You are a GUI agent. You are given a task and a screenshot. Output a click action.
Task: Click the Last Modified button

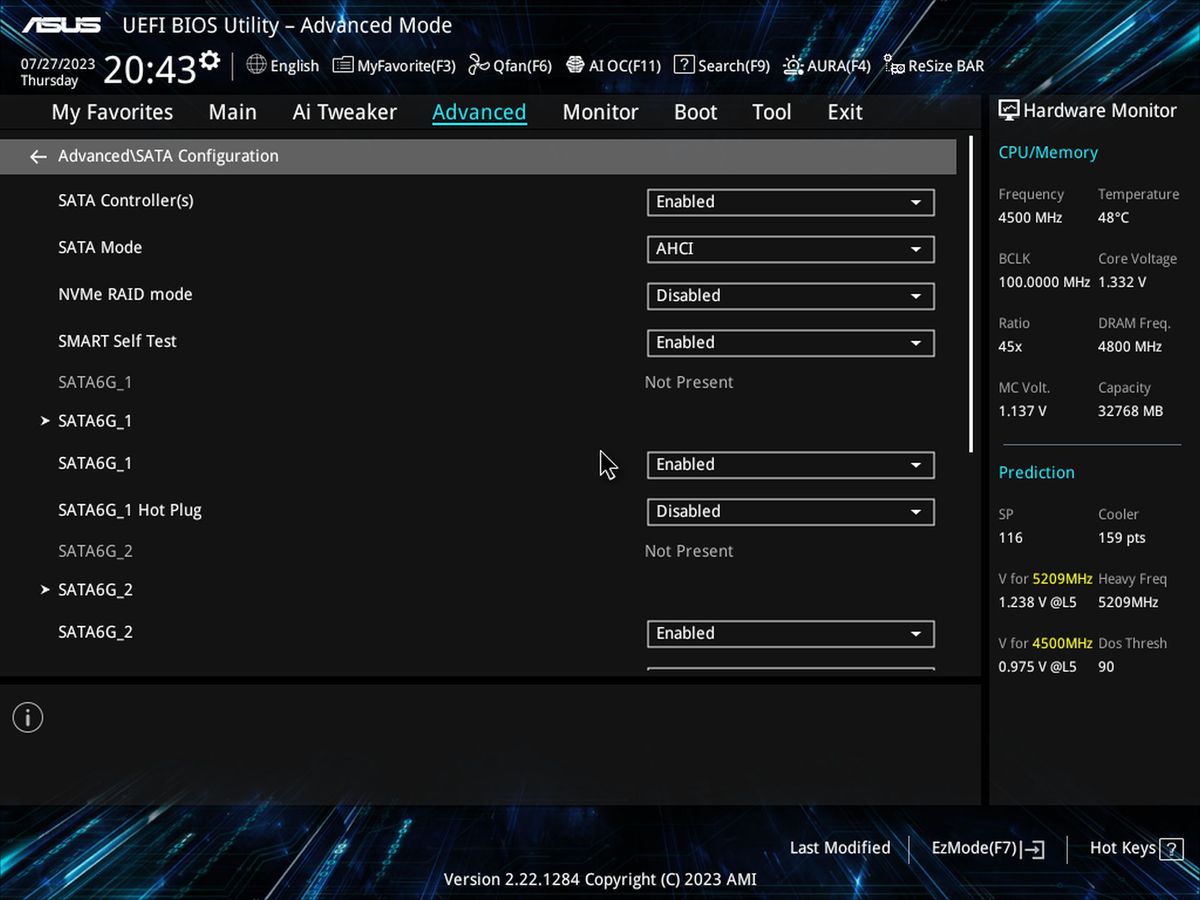point(840,848)
